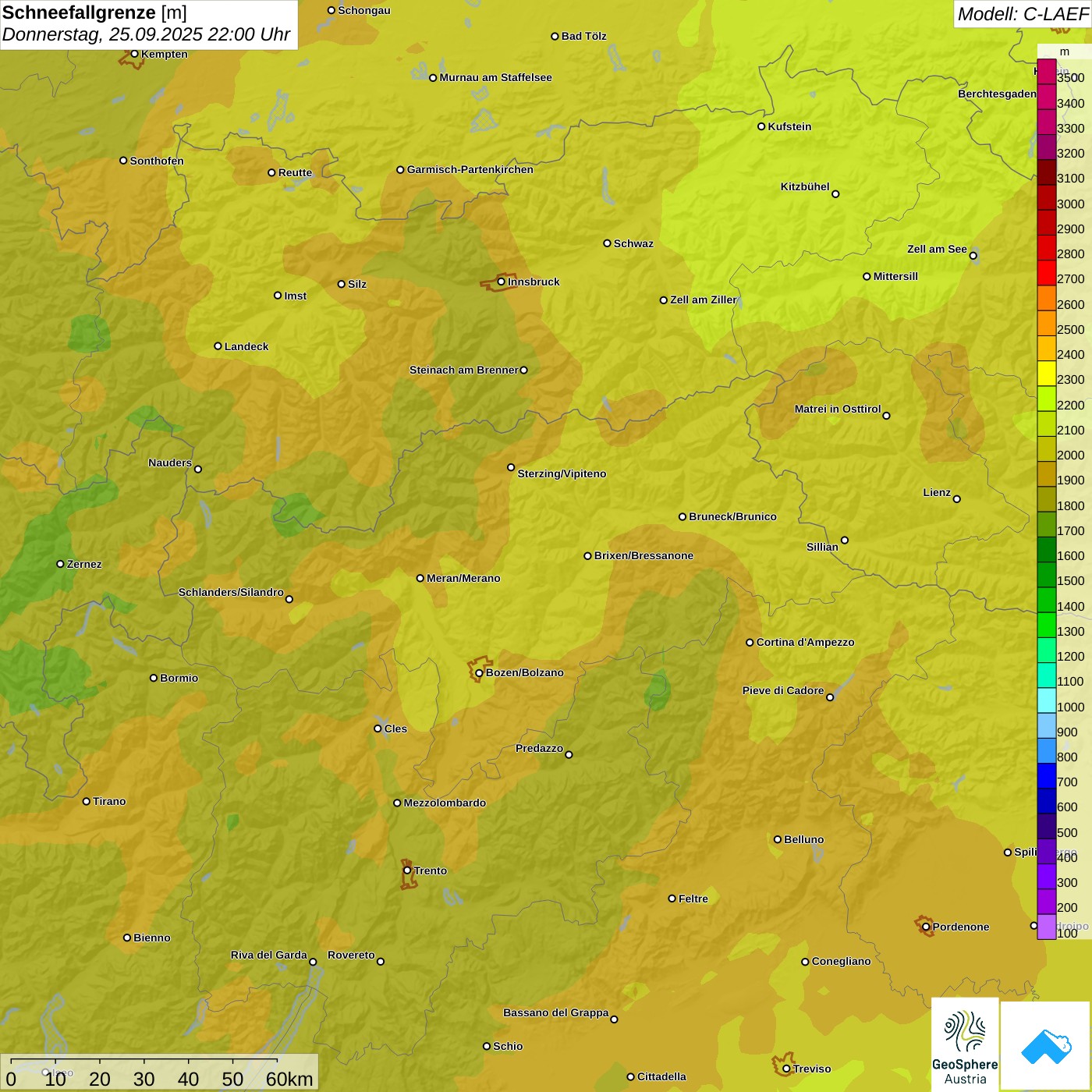The image size is (1092, 1092).
Task: Click the Steinach am Brenner label
Action: (464, 370)
